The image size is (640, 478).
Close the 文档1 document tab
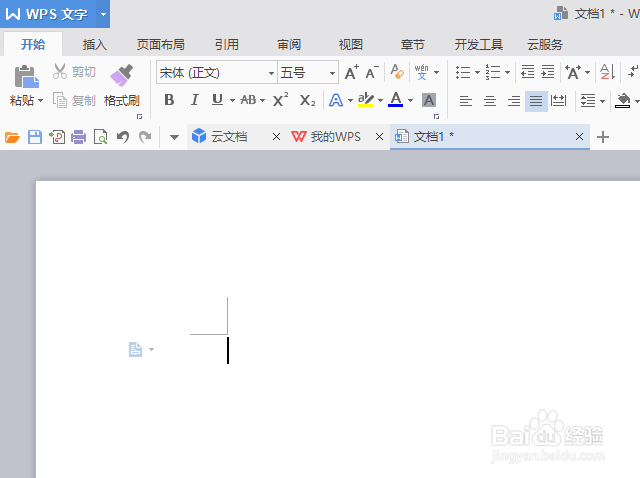point(580,137)
